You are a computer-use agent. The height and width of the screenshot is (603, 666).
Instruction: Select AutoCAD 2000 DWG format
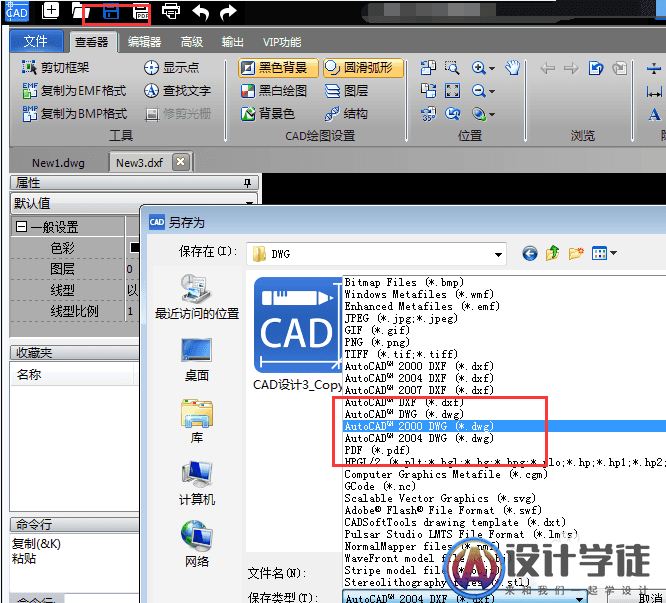(505, 426)
